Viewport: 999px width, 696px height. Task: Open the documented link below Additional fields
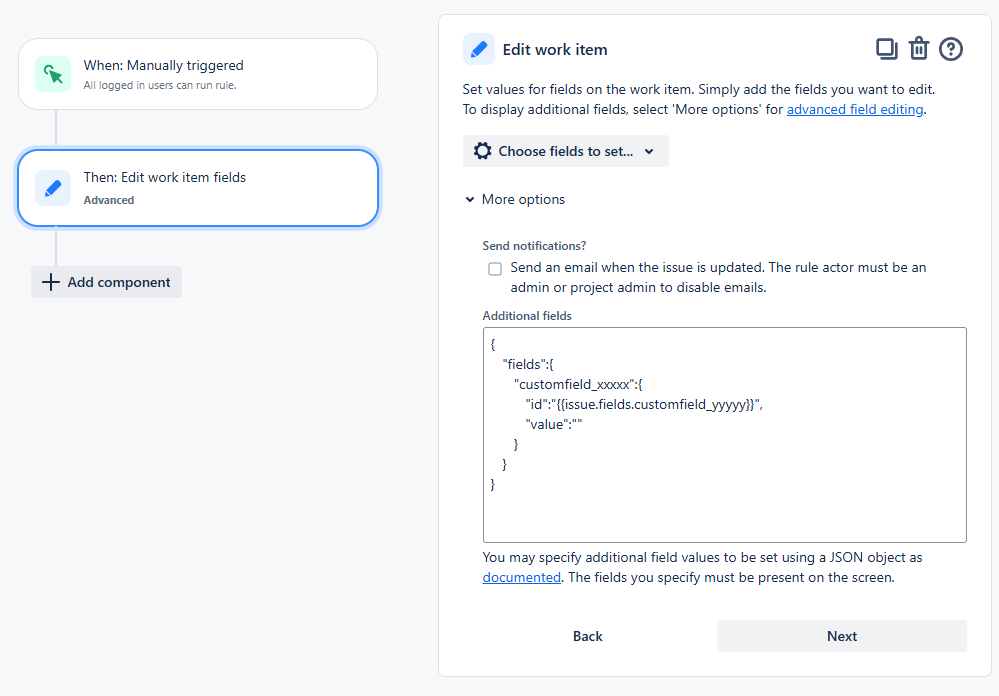(521, 577)
